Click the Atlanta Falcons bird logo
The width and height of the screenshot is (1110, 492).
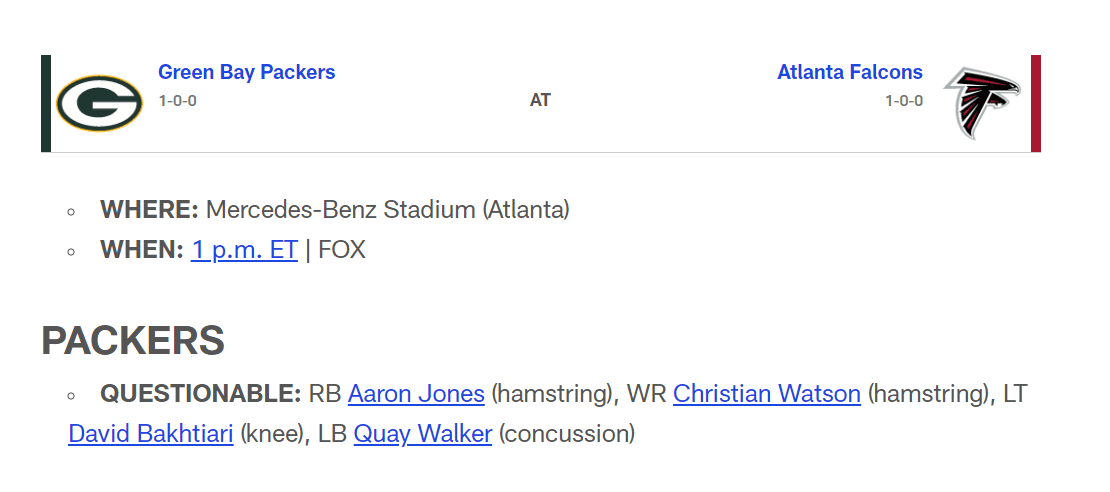coord(982,103)
